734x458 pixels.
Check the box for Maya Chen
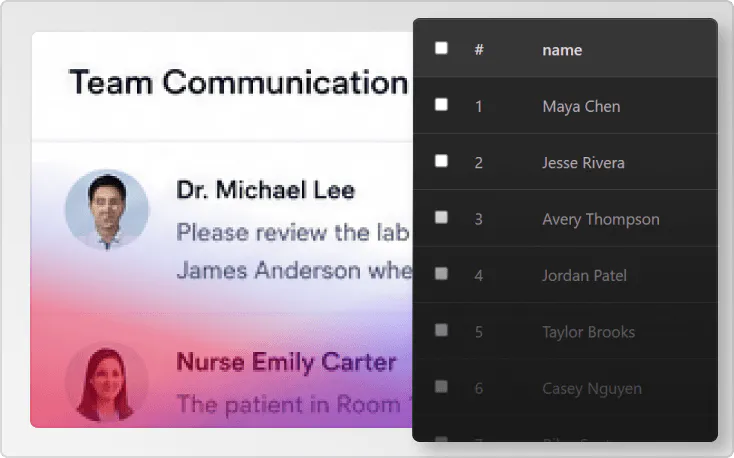click(x=441, y=105)
